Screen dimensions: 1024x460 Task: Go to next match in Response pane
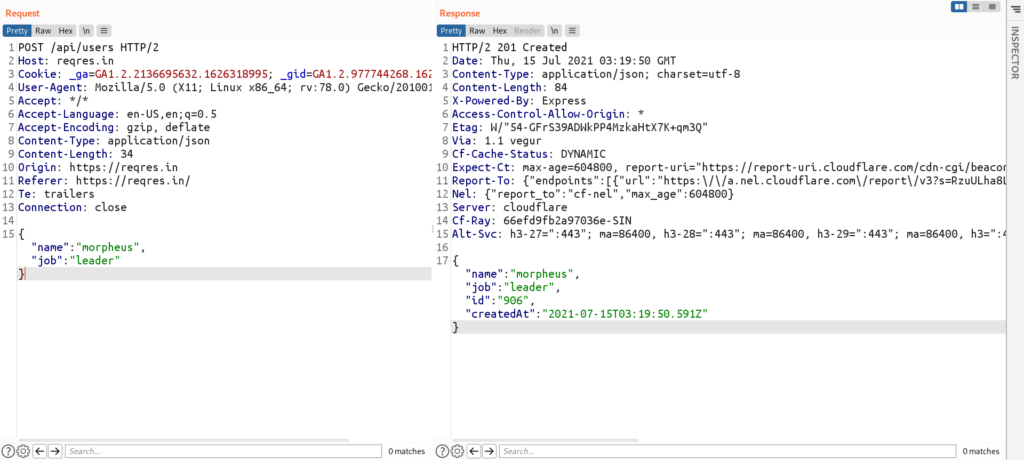(x=490, y=451)
